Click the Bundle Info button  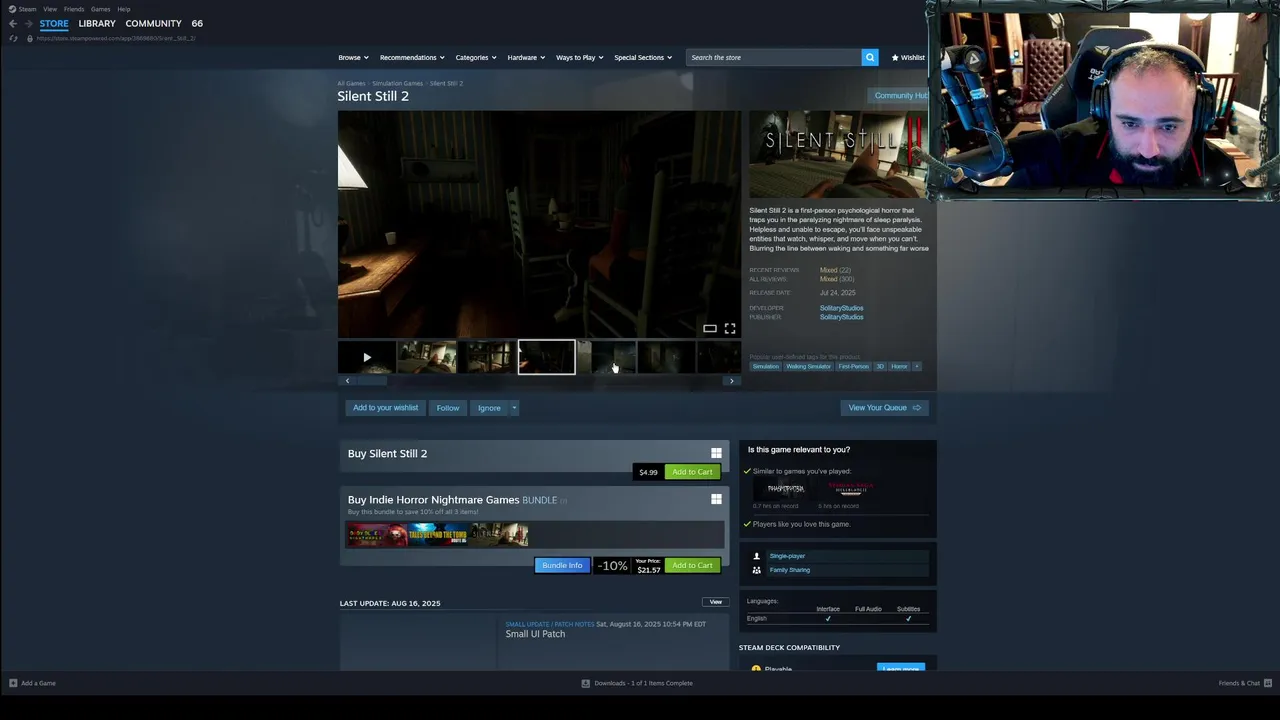point(562,565)
